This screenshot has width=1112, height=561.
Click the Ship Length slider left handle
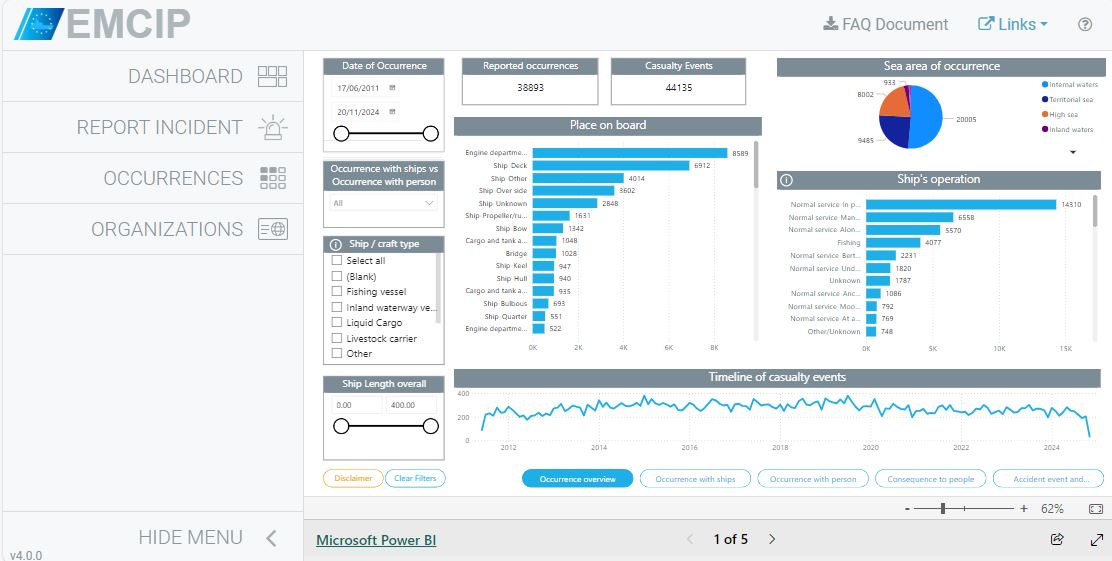point(341,426)
